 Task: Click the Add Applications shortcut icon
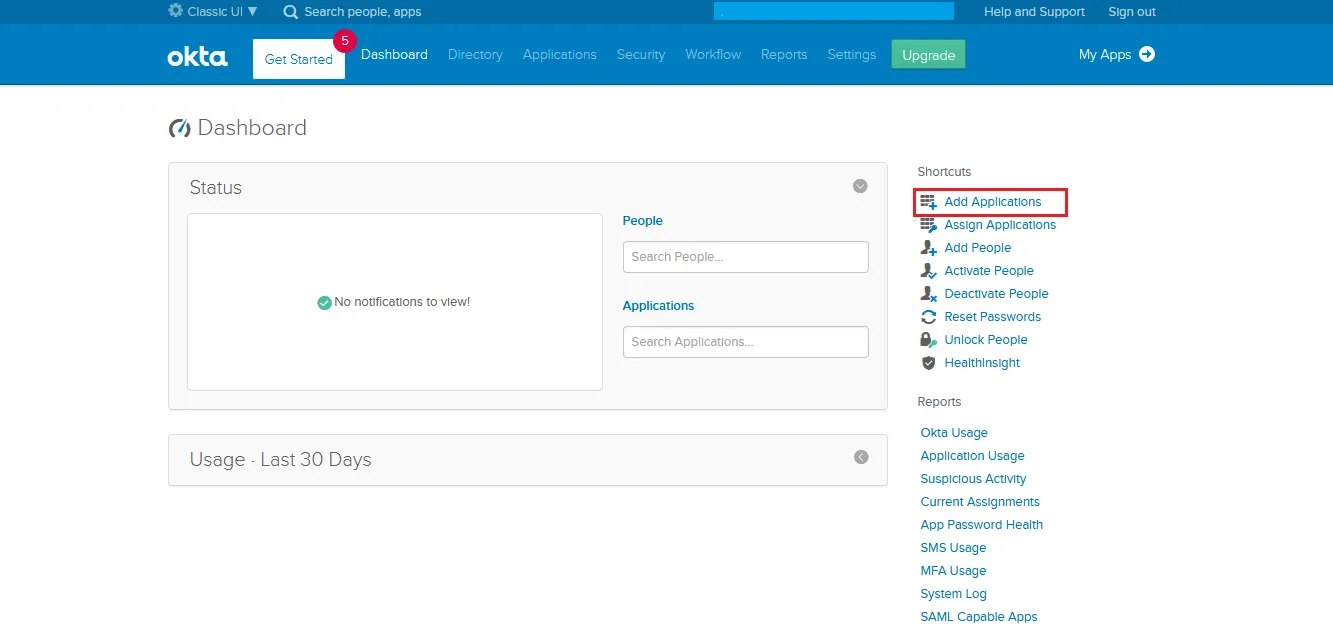[x=928, y=202]
